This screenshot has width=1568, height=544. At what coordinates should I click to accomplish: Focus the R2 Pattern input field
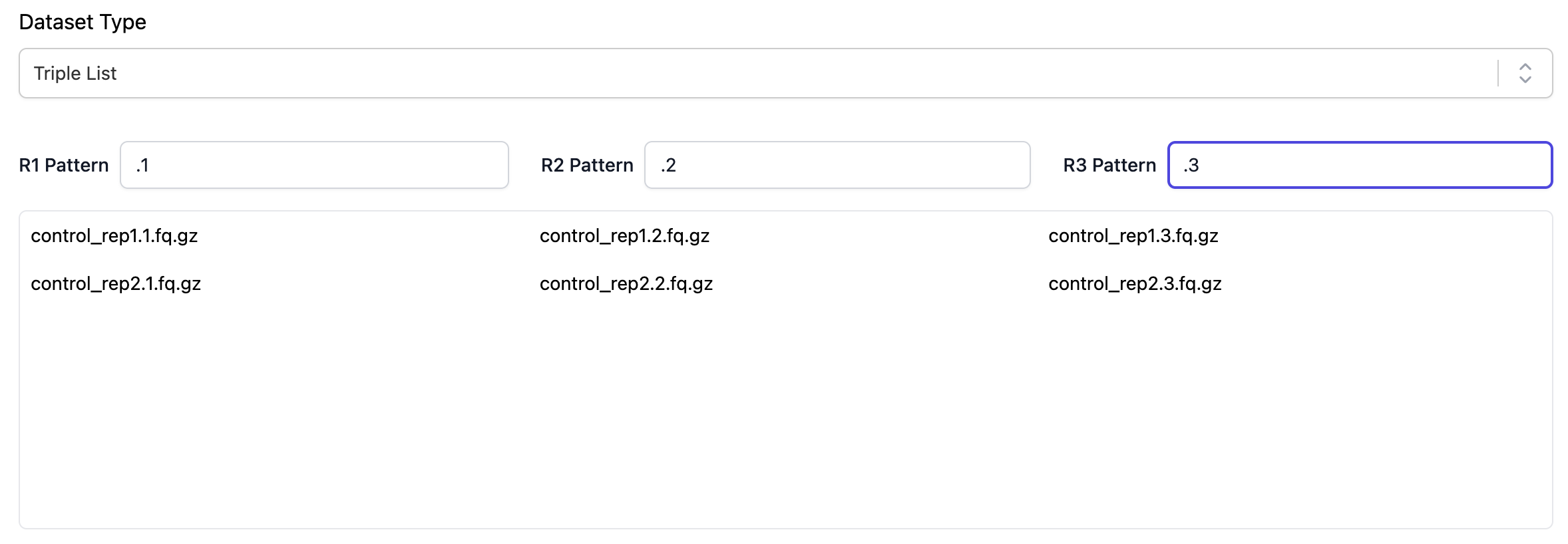pos(837,165)
